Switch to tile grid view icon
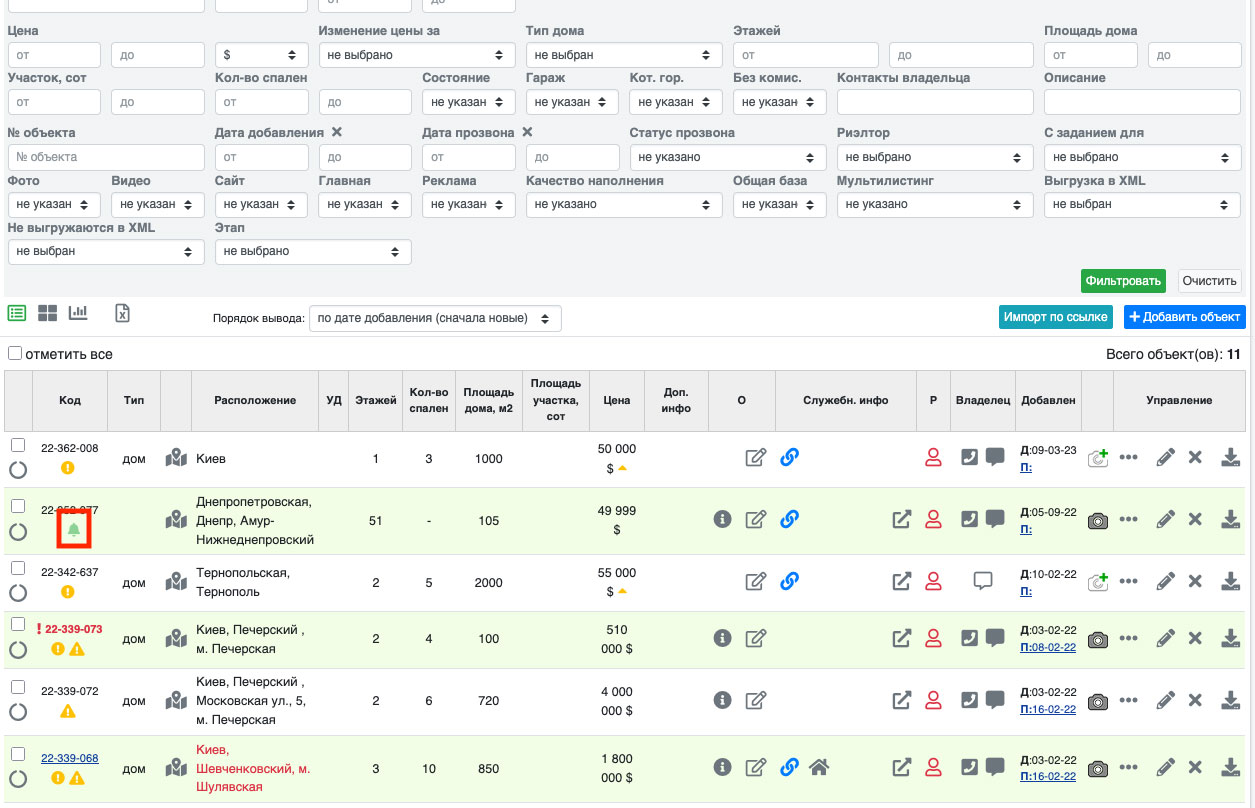The width and height of the screenshot is (1255, 808). pyautogui.click(x=47, y=313)
